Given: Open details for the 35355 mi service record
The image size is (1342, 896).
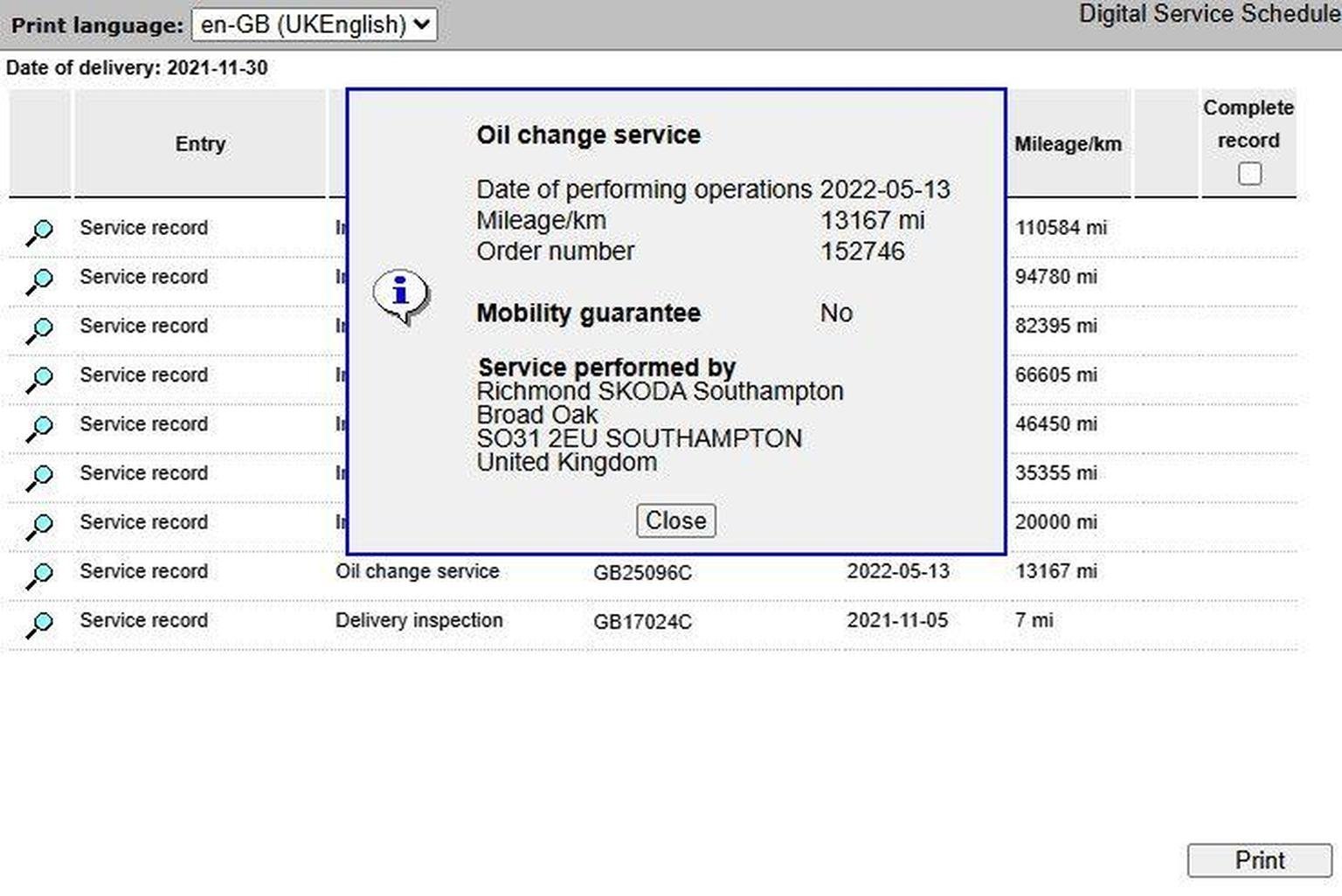Looking at the screenshot, I should click(39, 477).
